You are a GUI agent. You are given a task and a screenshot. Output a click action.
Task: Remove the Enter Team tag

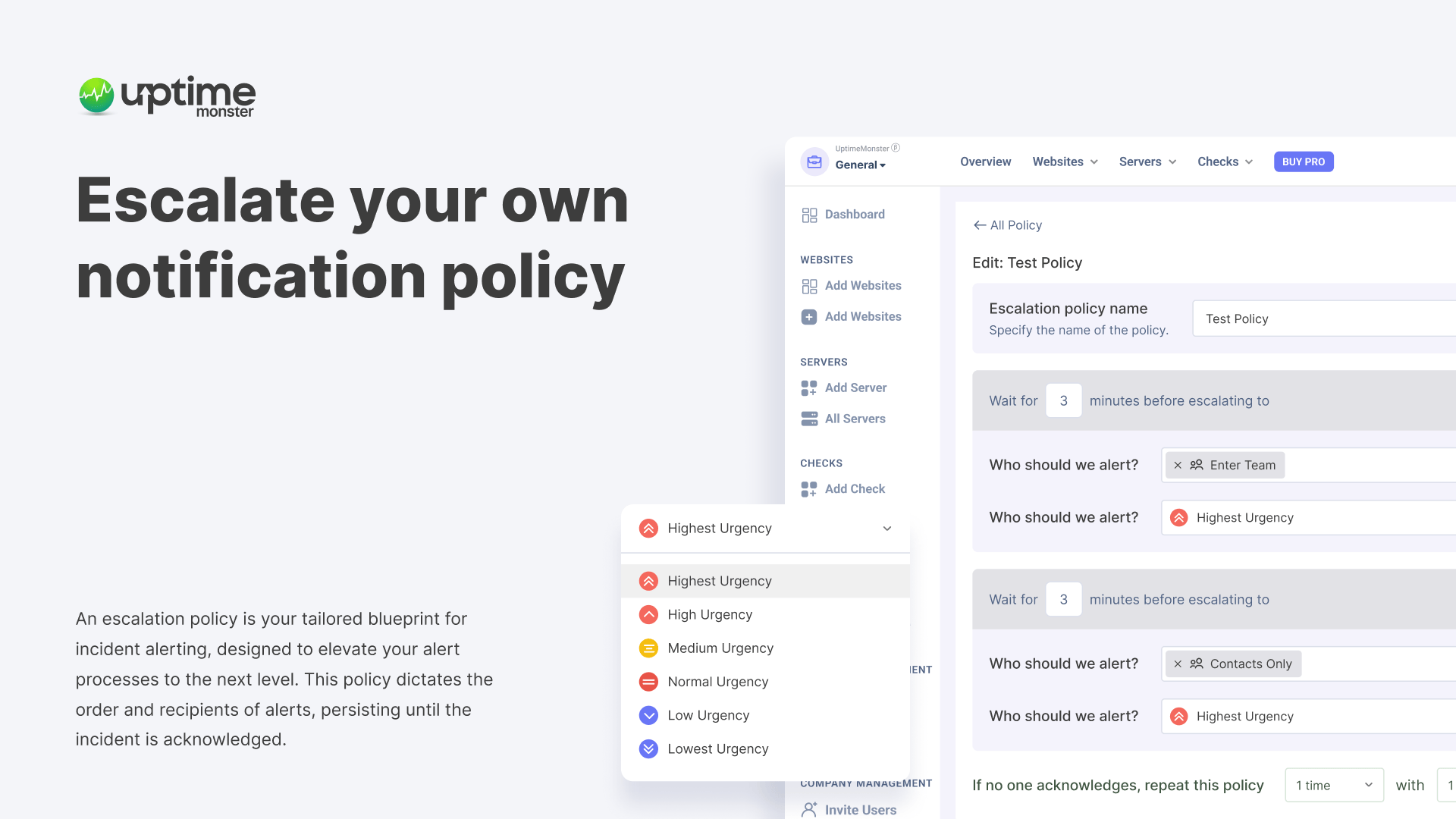click(1178, 466)
